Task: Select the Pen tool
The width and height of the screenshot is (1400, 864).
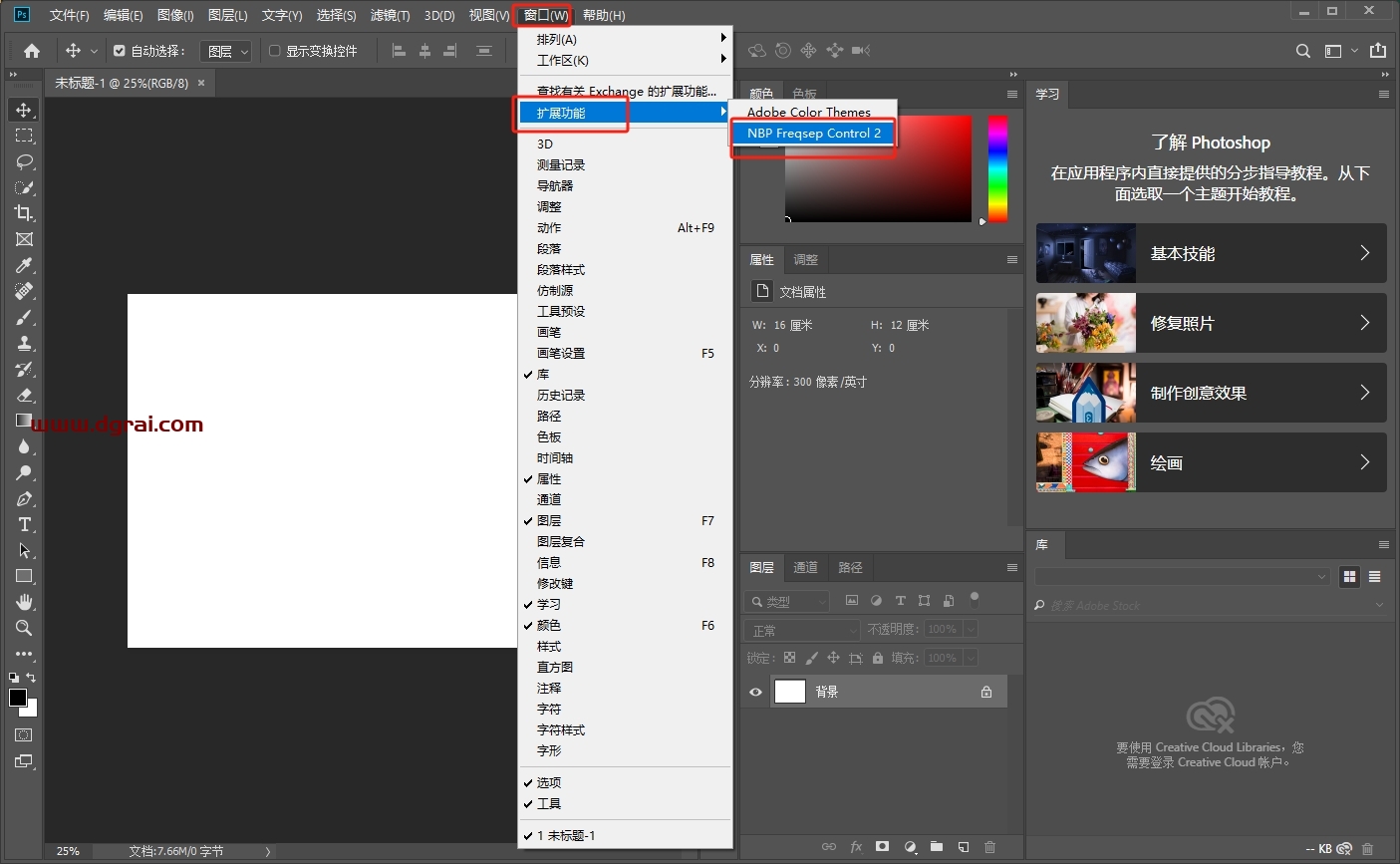Action: coord(24,498)
